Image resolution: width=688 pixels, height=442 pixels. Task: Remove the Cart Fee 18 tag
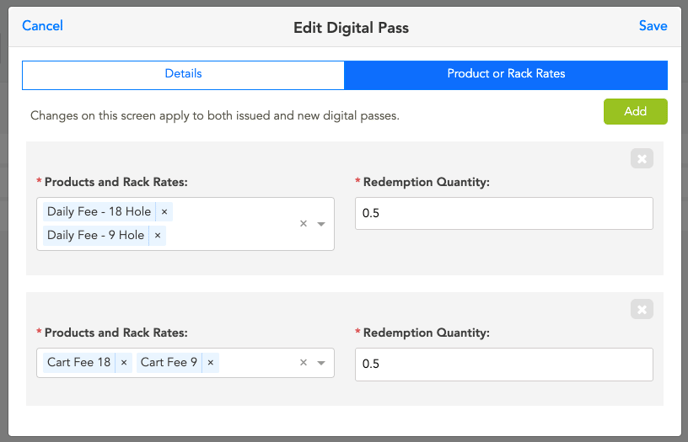pos(124,363)
